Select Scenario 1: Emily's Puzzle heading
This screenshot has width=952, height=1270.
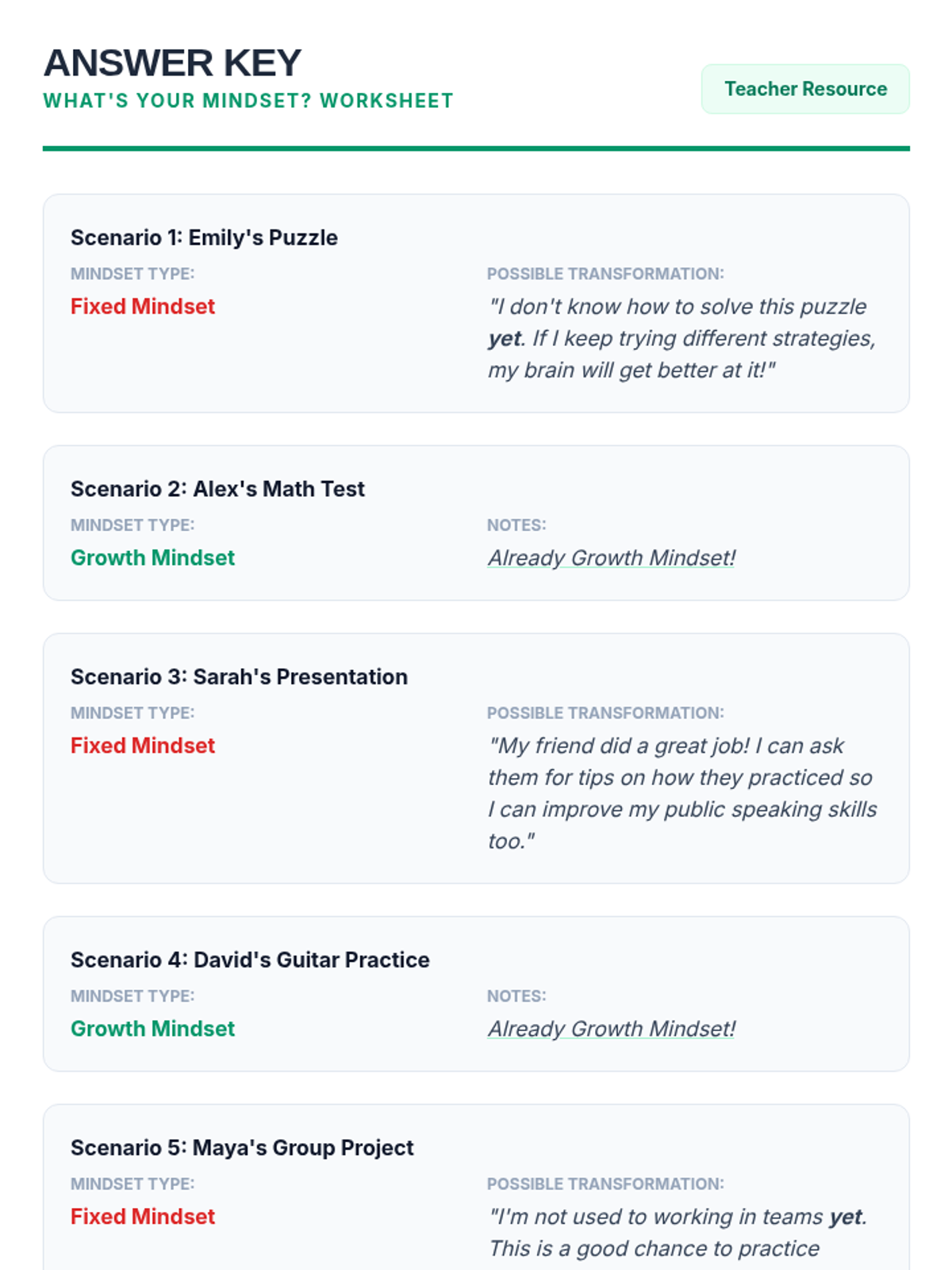coord(204,237)
